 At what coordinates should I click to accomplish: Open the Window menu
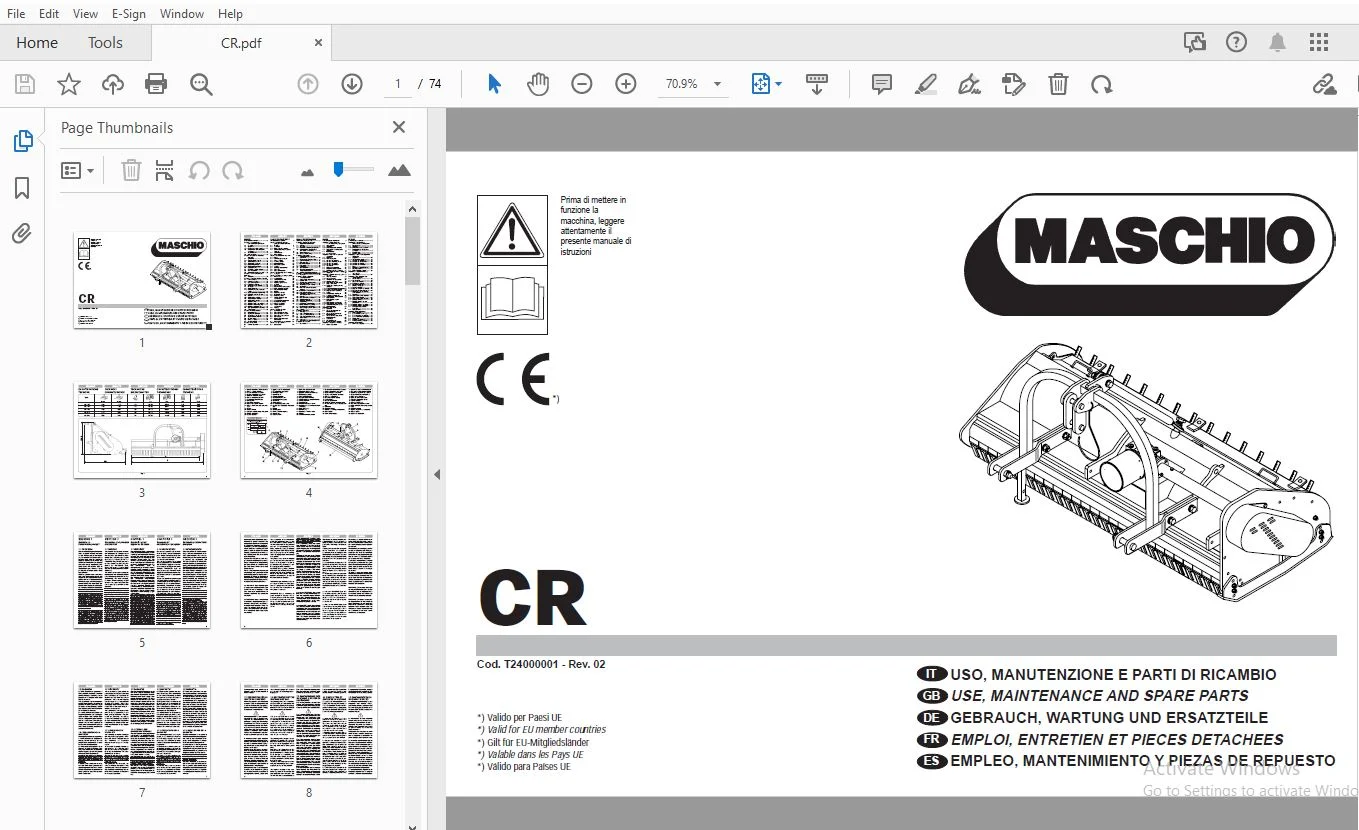182,14
